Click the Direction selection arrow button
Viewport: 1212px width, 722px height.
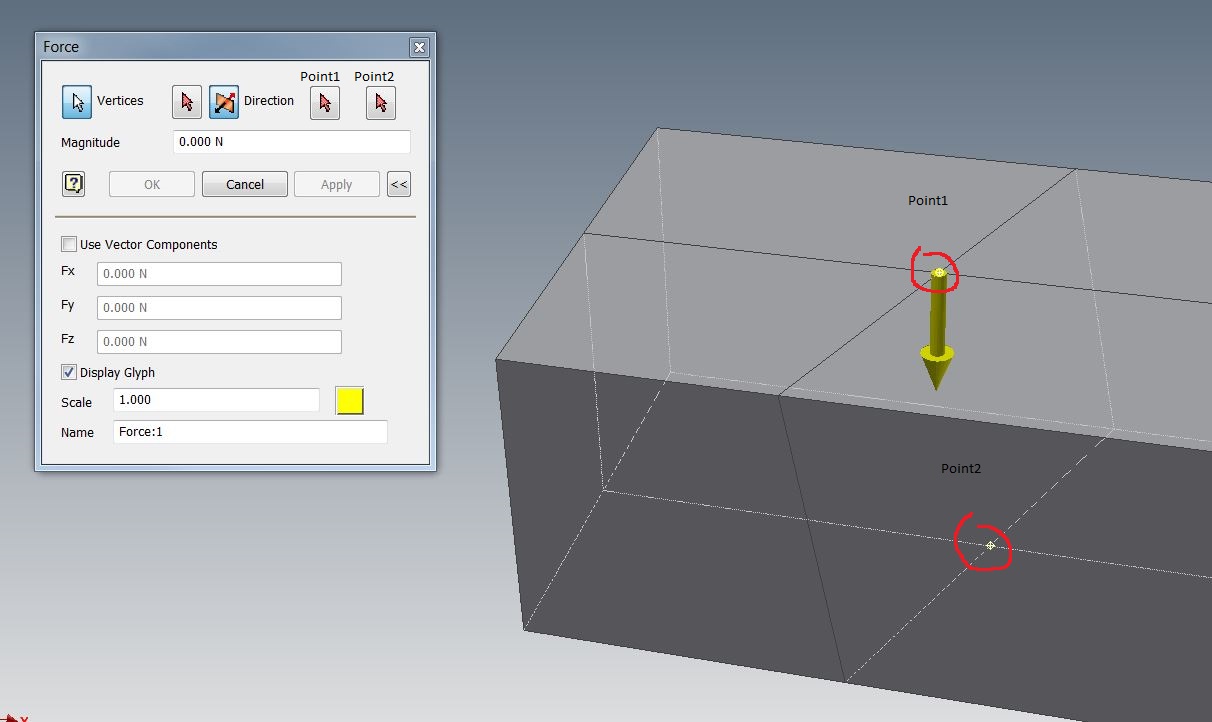click(187, 101)
